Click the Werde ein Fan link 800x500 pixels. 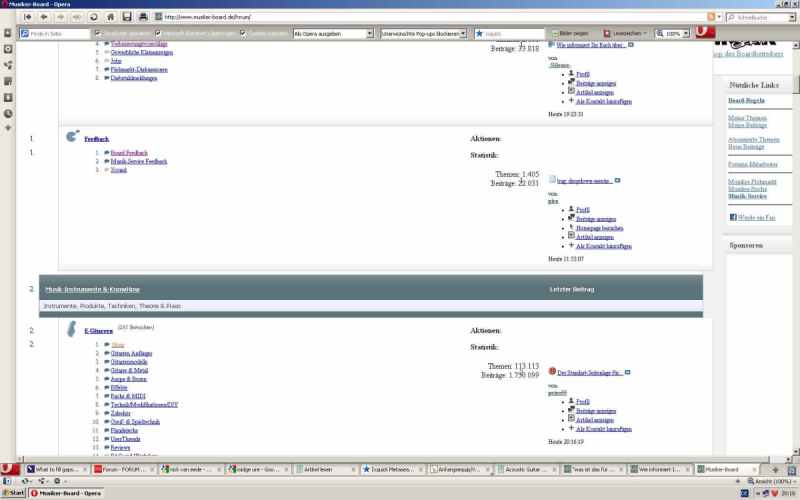[756, 217]
